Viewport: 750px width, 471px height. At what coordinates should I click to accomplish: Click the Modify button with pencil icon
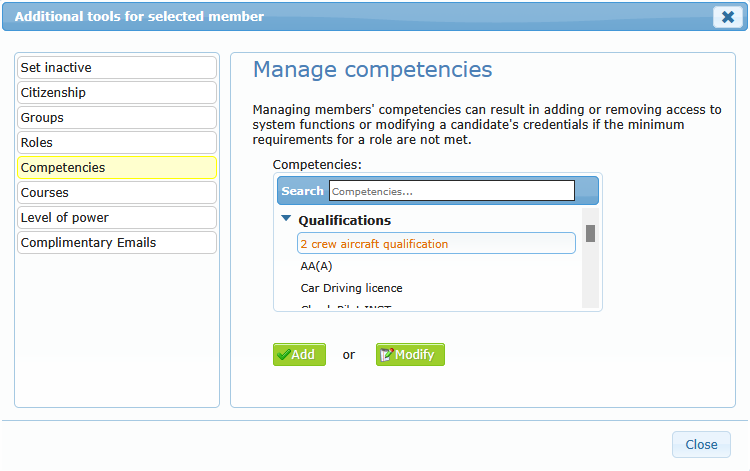coord(410,355)
